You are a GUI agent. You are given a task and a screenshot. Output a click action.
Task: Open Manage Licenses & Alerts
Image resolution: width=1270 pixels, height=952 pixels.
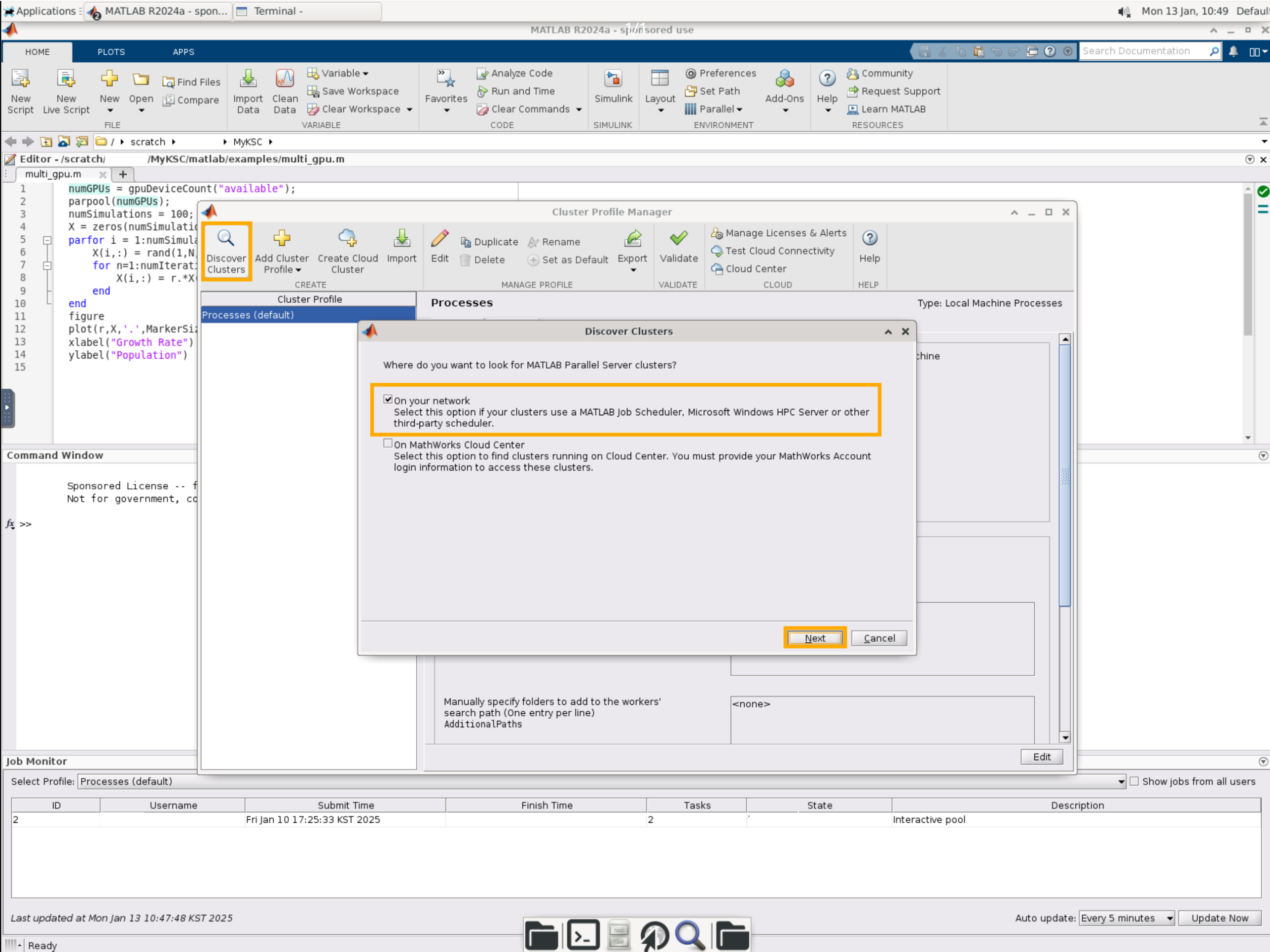click(779, 232)
